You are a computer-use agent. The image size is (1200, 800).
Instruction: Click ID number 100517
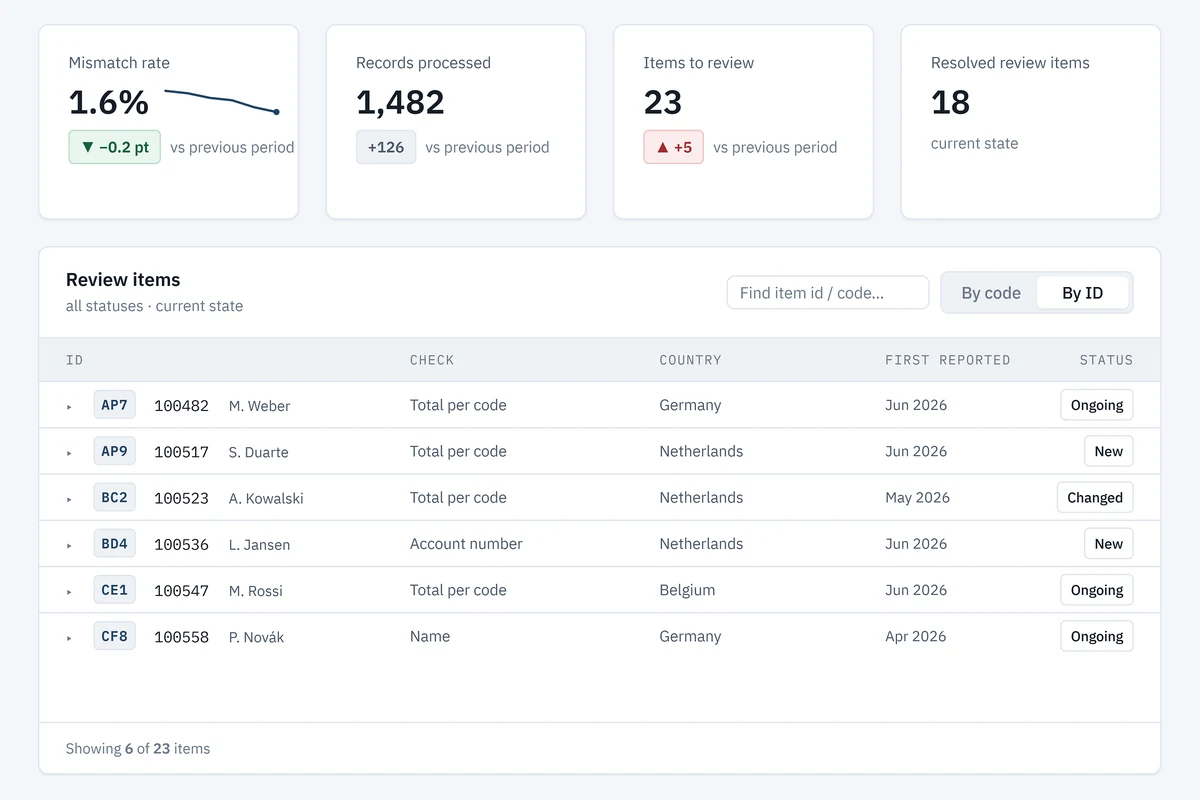pyautogui.click(x=181, y=452)
